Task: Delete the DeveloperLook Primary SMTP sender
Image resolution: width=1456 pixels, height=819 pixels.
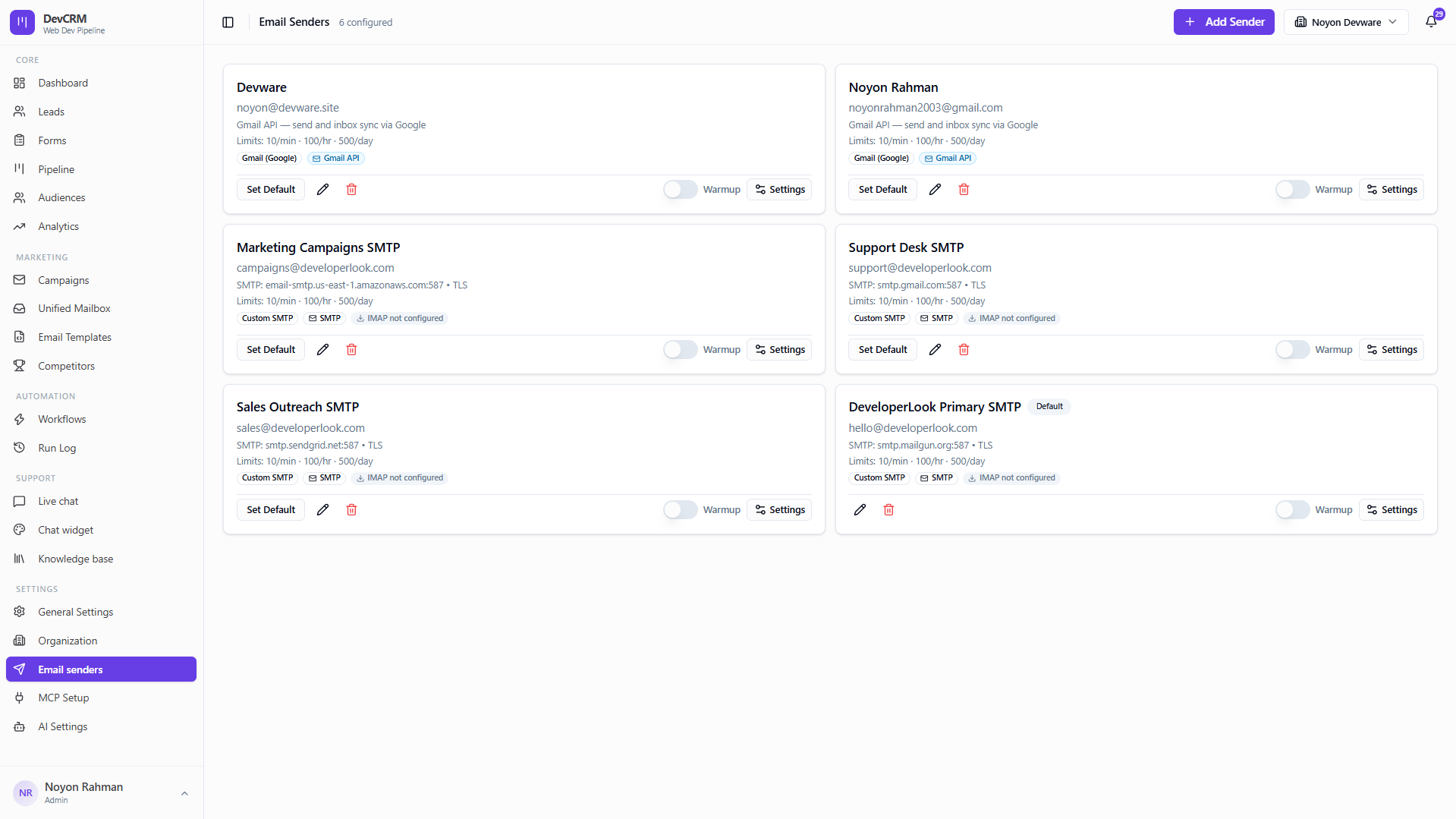Action: 888,510
